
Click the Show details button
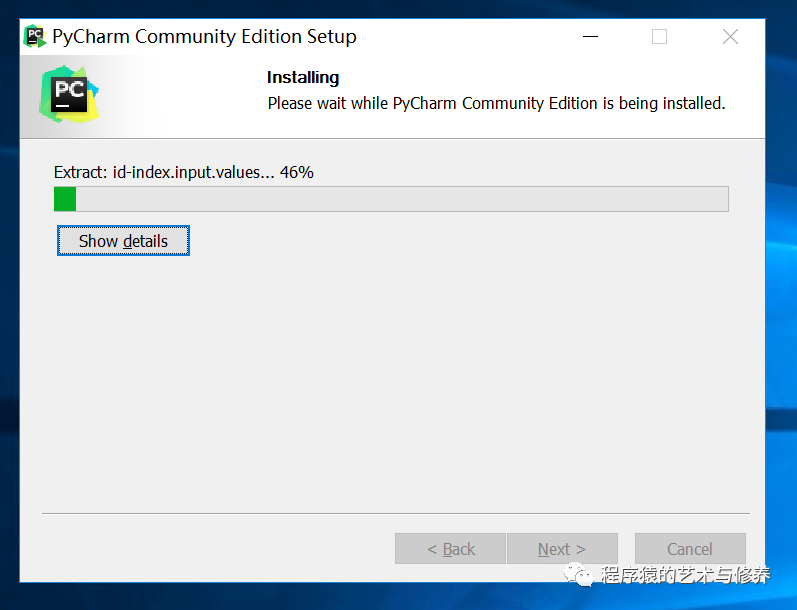123,240
